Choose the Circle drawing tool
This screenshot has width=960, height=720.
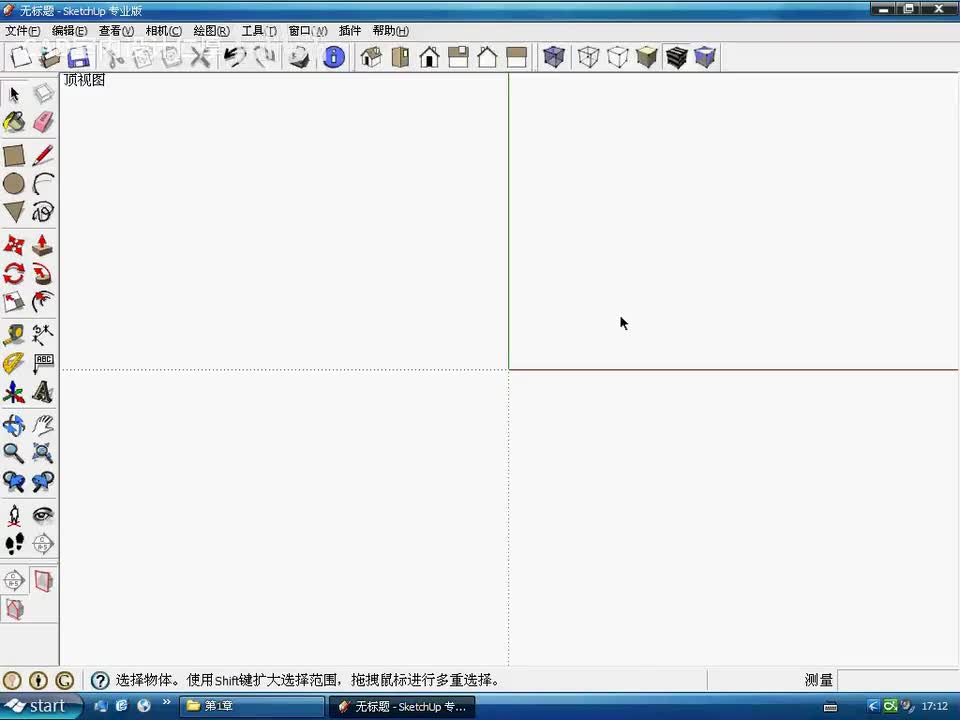click(14, 184)
